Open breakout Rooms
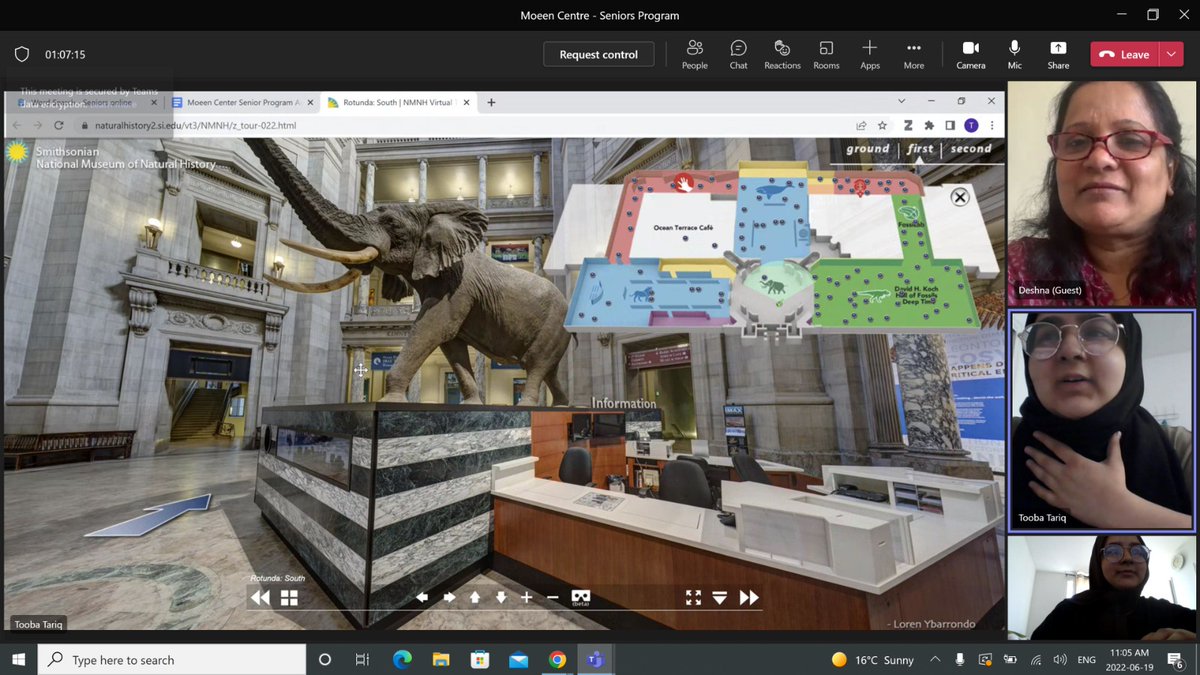The height and width of the screenshot is (675, 1200). [x=826, y=54]
